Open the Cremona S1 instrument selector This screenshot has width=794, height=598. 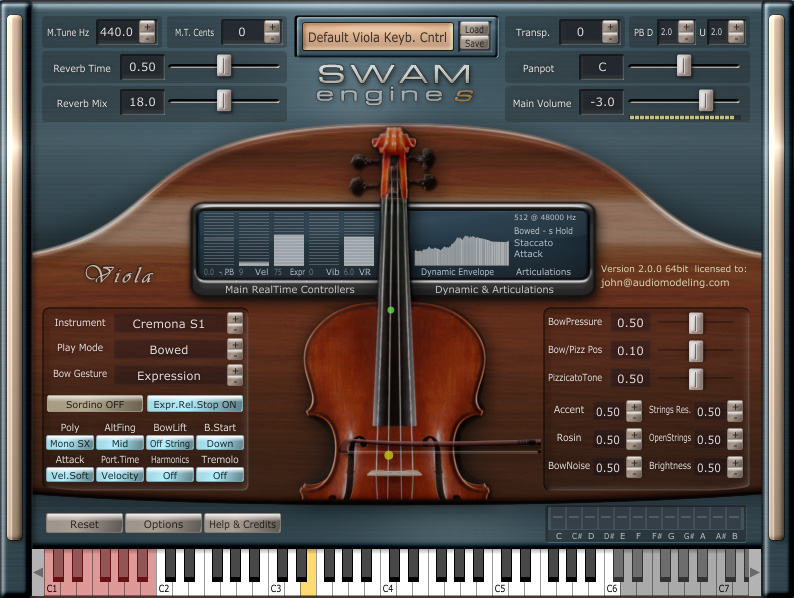click(x=169, y=324)
